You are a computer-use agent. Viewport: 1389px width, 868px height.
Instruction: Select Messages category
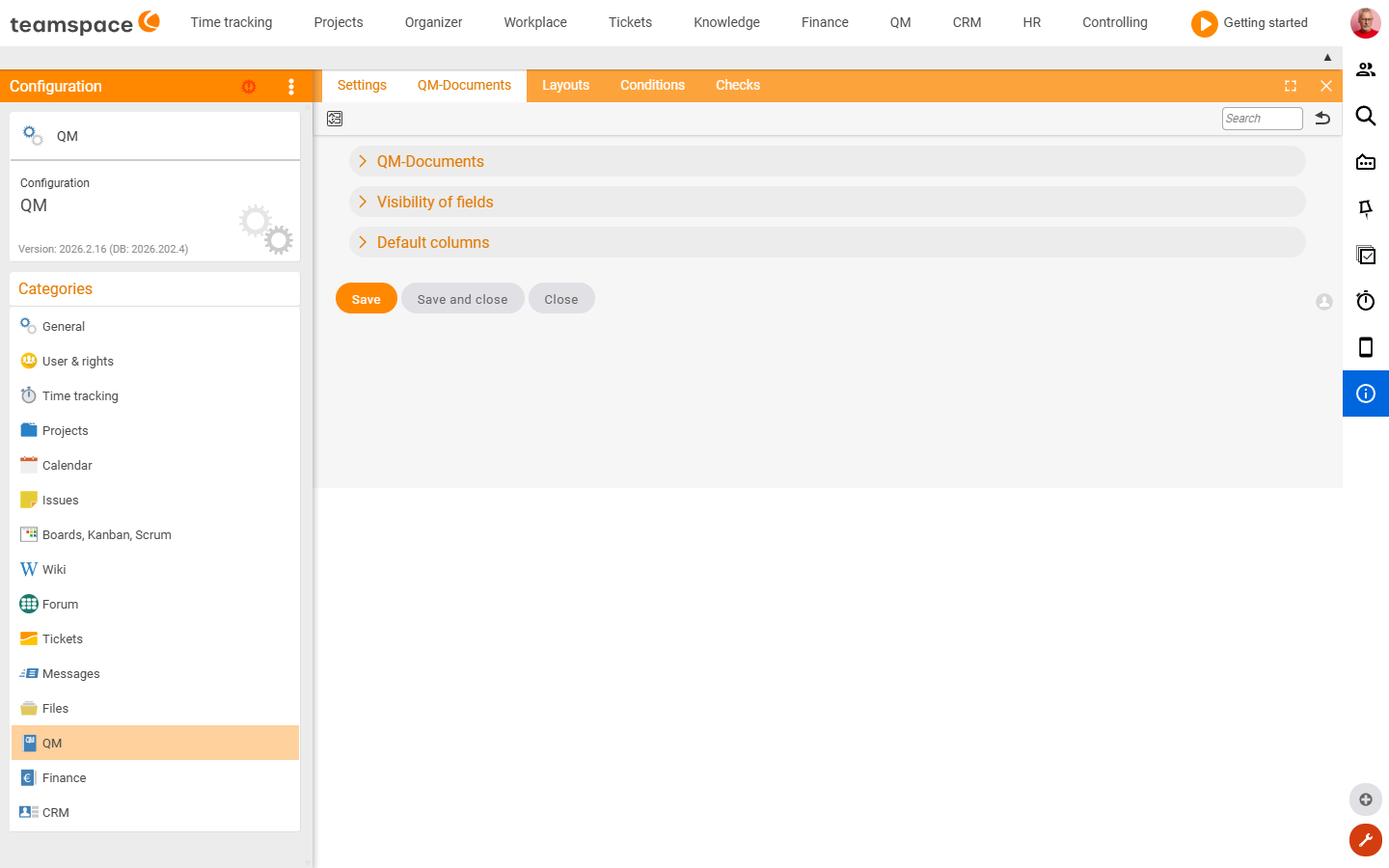(x=155, y=673)
